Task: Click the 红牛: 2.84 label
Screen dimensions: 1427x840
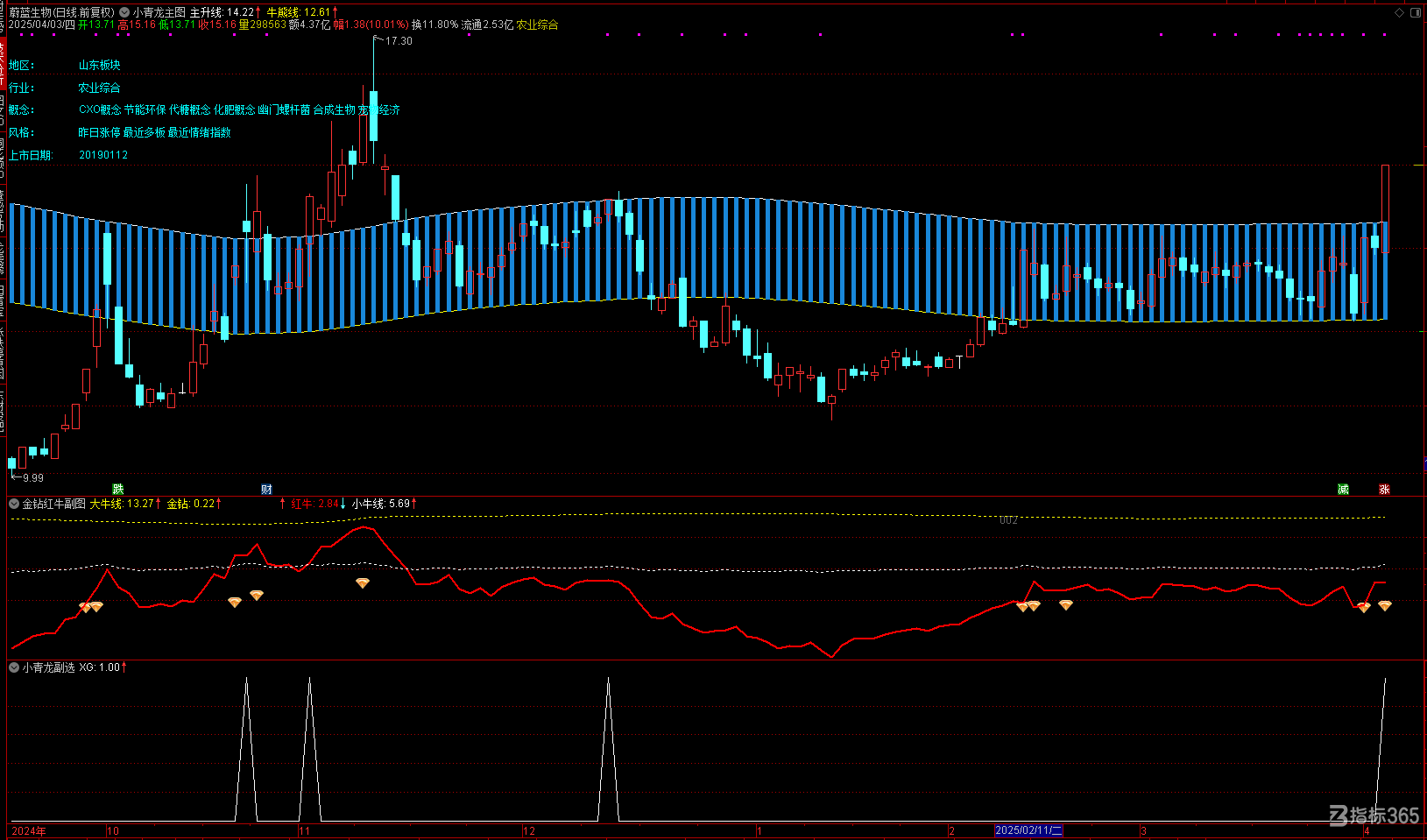Action: coord(314,504)
